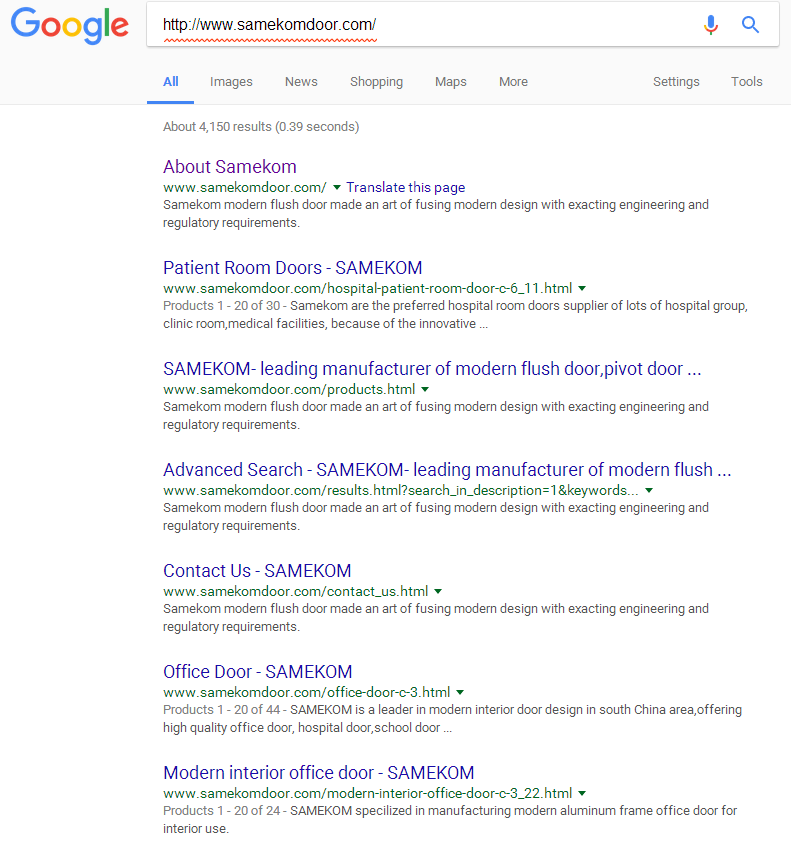Viewport: 791px width, 854px height.
Task: Open Office Door - SAMEKOM result
Action: pos(258,672)
